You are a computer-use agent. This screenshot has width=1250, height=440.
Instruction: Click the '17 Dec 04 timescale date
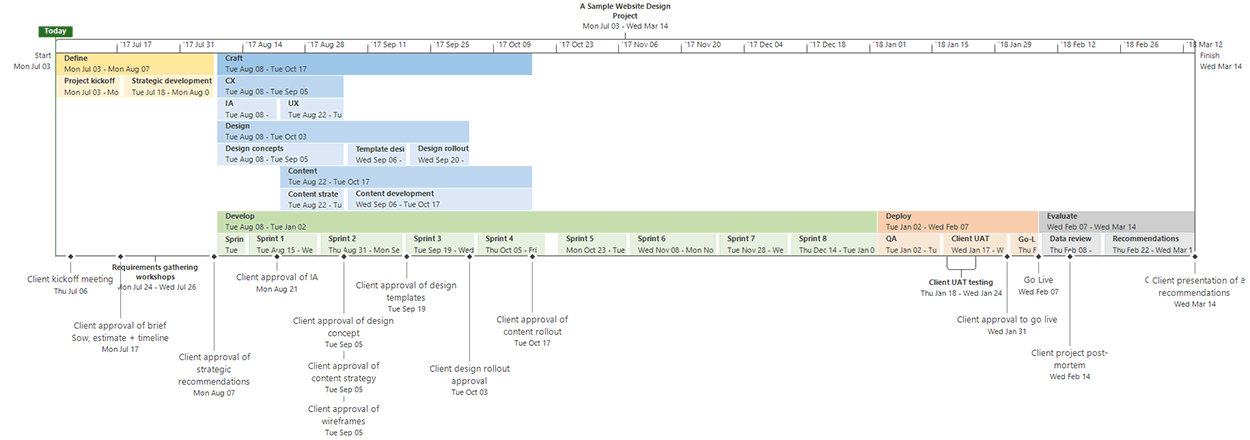(765, 45)
